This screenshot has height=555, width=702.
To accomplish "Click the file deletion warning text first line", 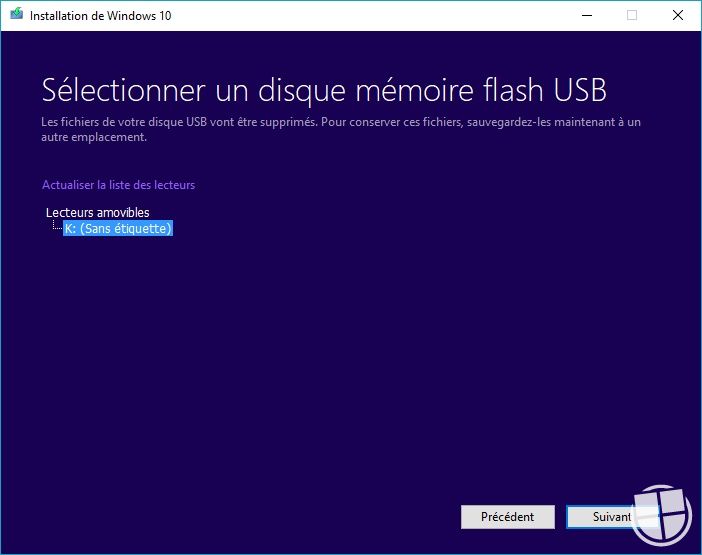I will tap(340, 122).
